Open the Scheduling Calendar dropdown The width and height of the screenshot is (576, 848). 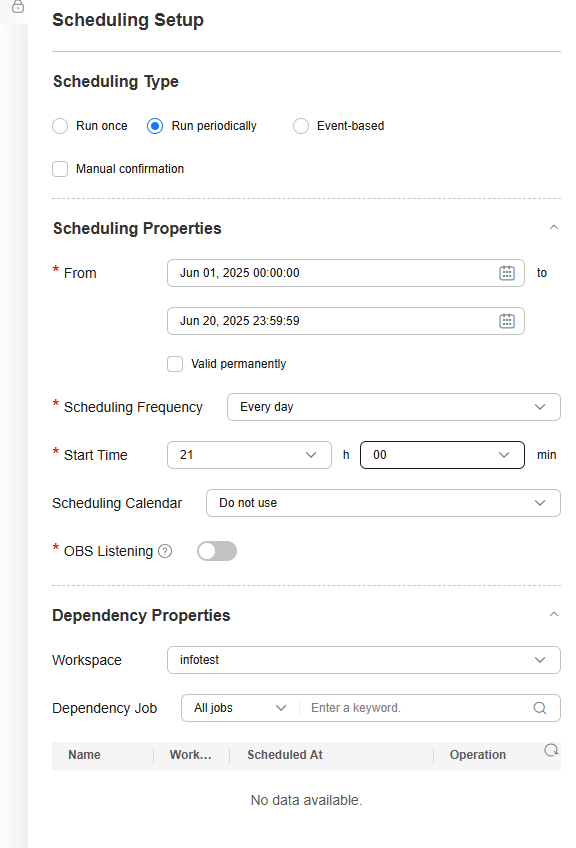click(383, 504)
